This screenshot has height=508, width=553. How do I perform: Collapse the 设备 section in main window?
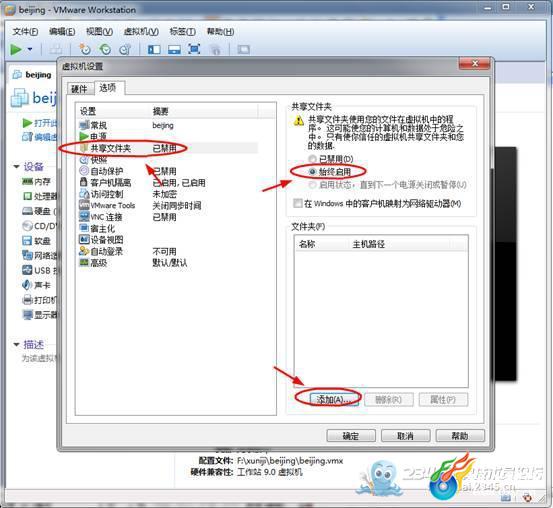click(x=16, y=167)
